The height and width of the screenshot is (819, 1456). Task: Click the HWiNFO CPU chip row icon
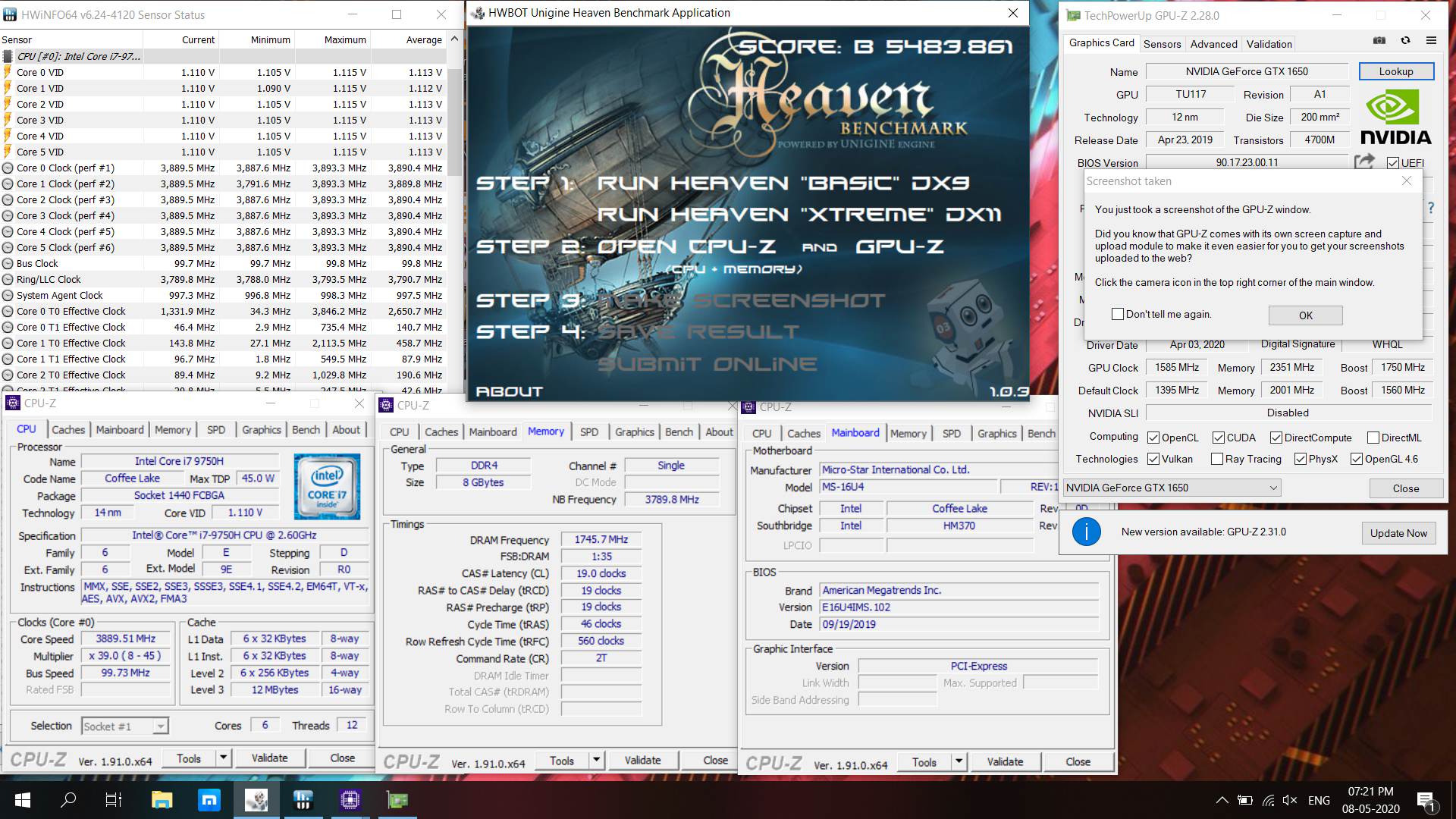point(8,56)
